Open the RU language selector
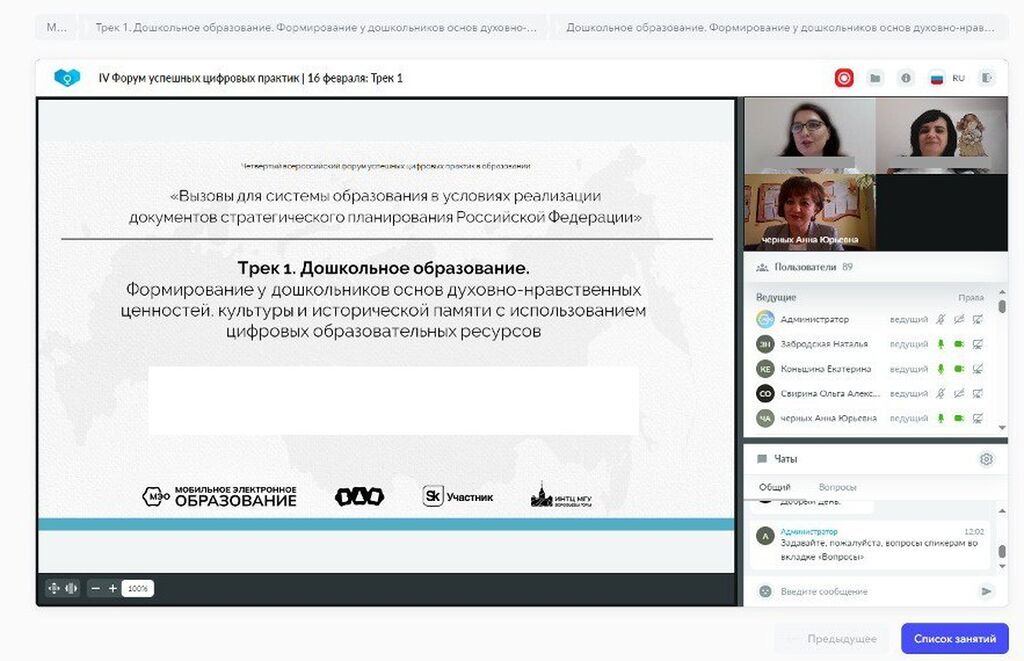The width and height of the screenshot is (1024, 661). pyautogui.click(x=947, y=78)
